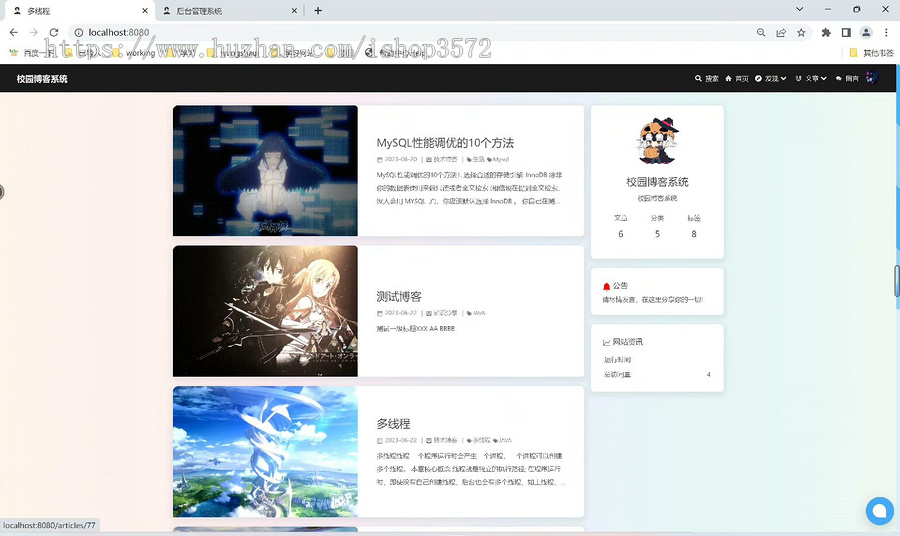This screenshot has width=900, height=536.
Task: Click the user avatar in the navbar
Action: pyautogui.click(x=872, y=78)
